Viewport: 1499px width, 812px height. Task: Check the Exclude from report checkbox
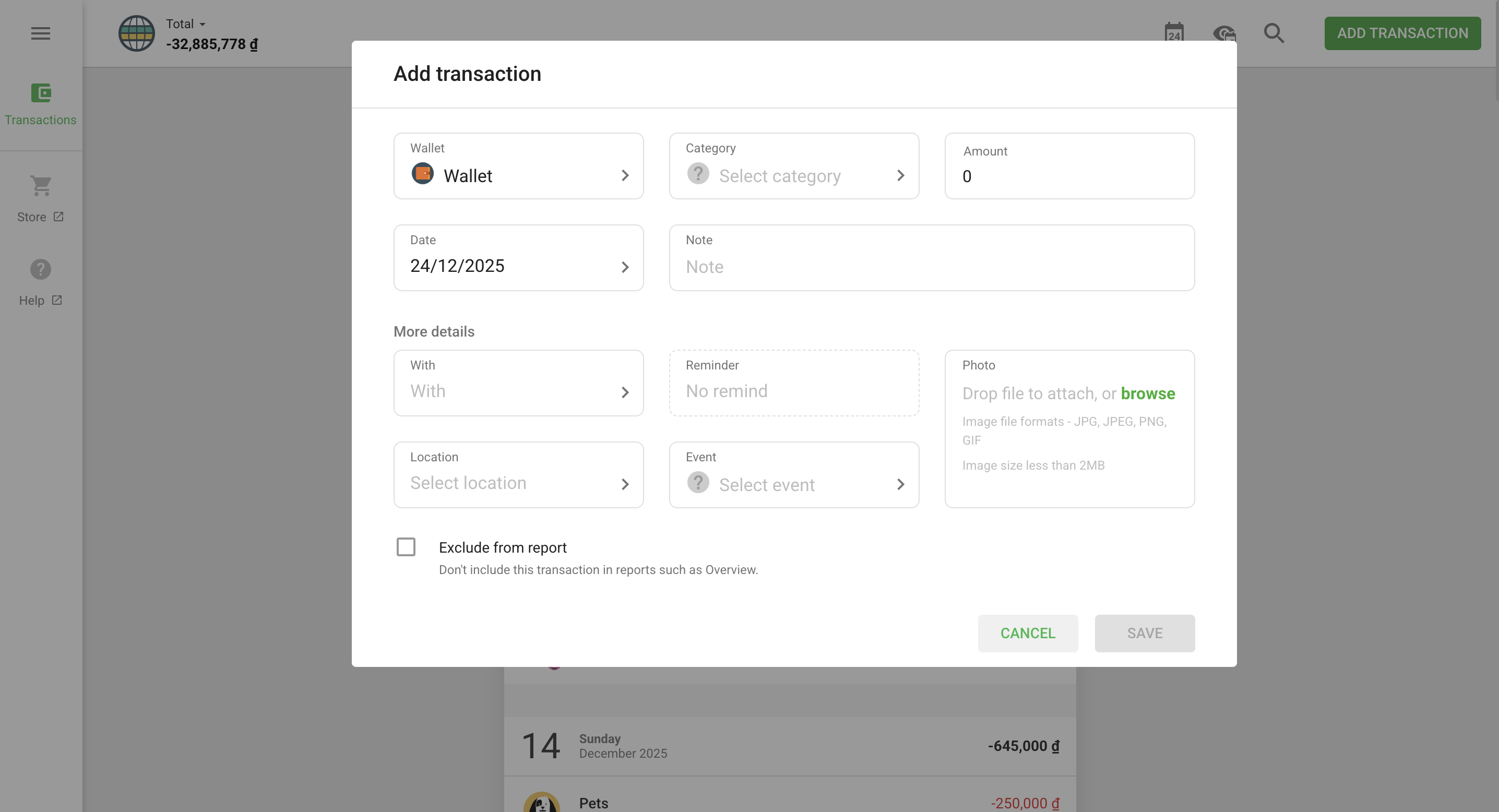click(406, 547)
